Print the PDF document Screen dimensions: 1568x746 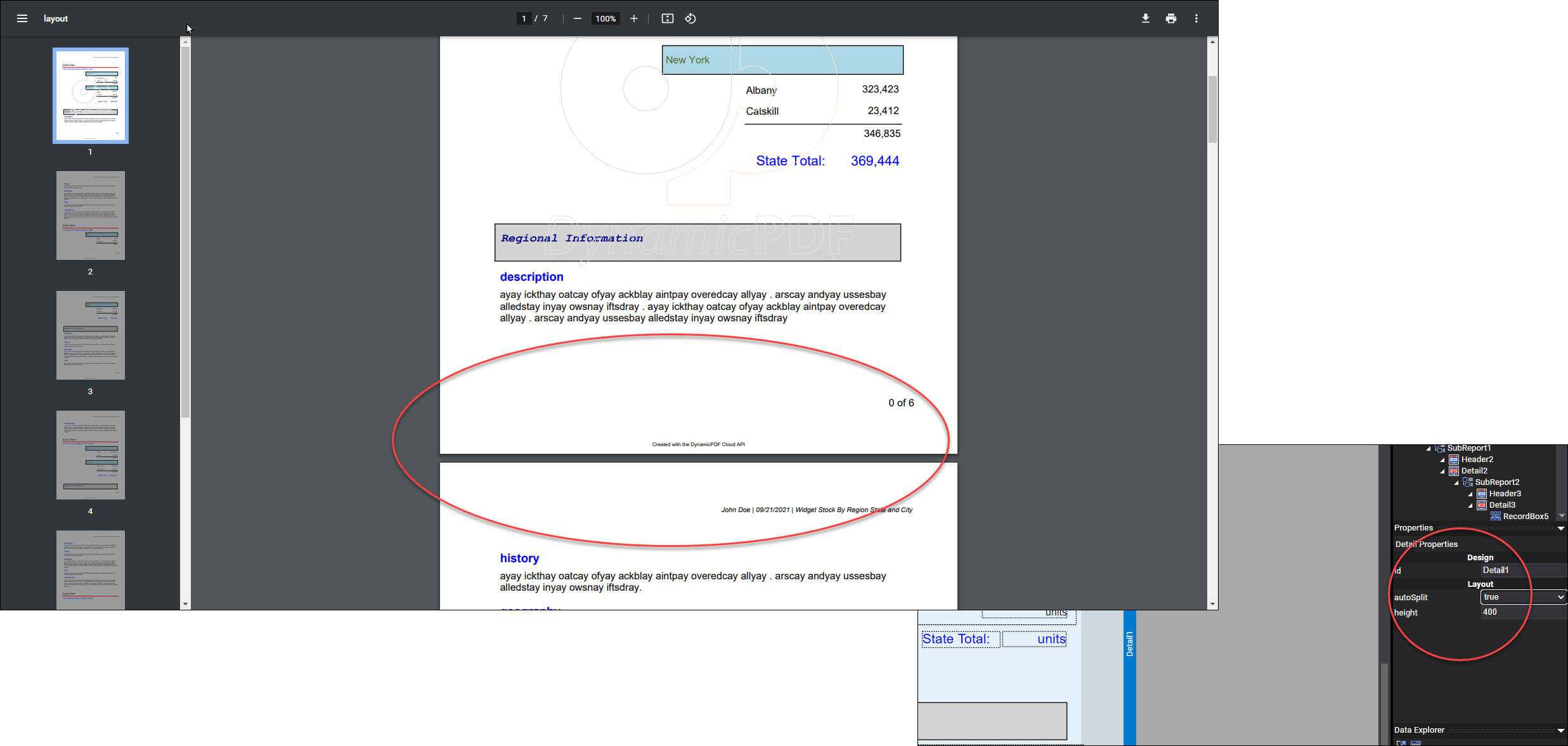tap(1170, 18)
